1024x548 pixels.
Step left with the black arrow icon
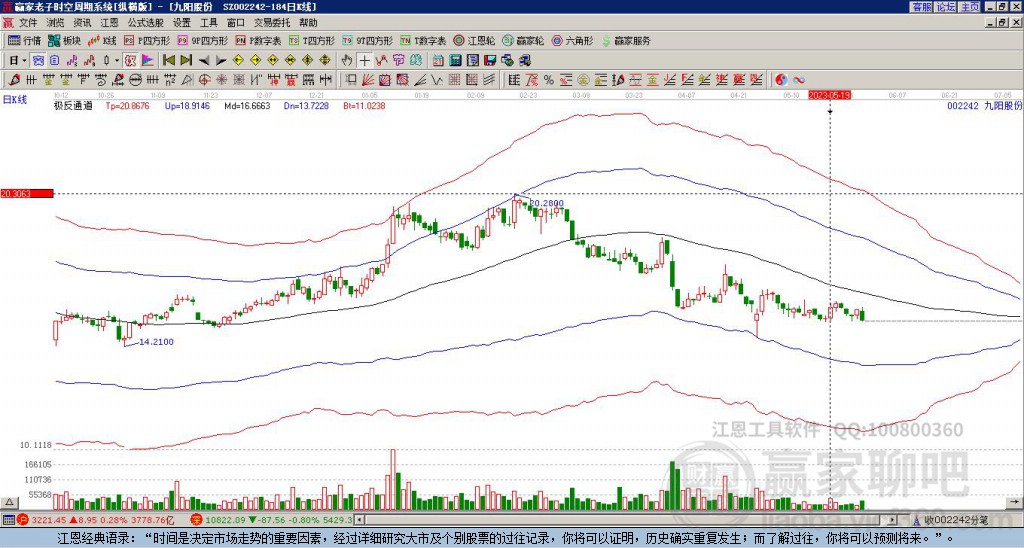coord(204,61)
